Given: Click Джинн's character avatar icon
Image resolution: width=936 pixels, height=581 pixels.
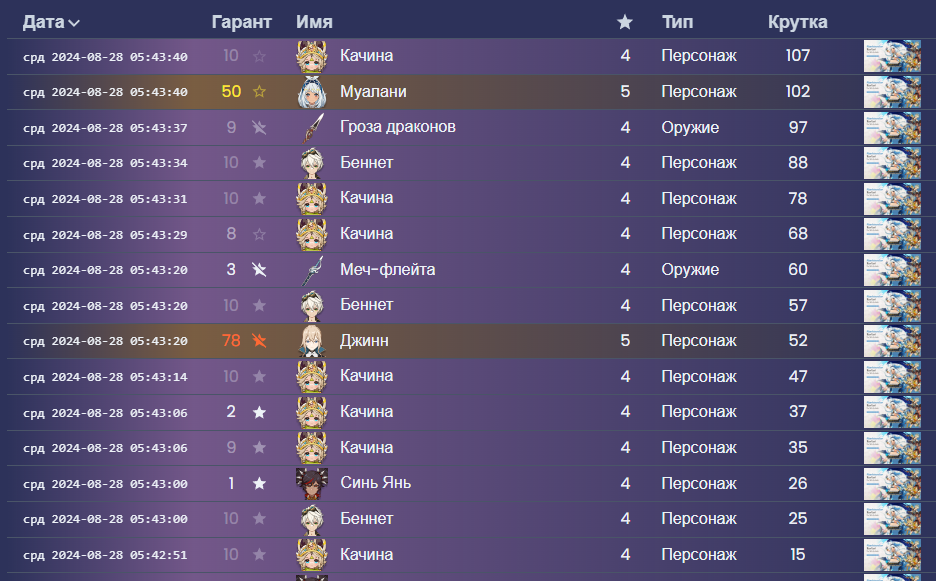Looking at the screenshot, I should pos(313,341).
